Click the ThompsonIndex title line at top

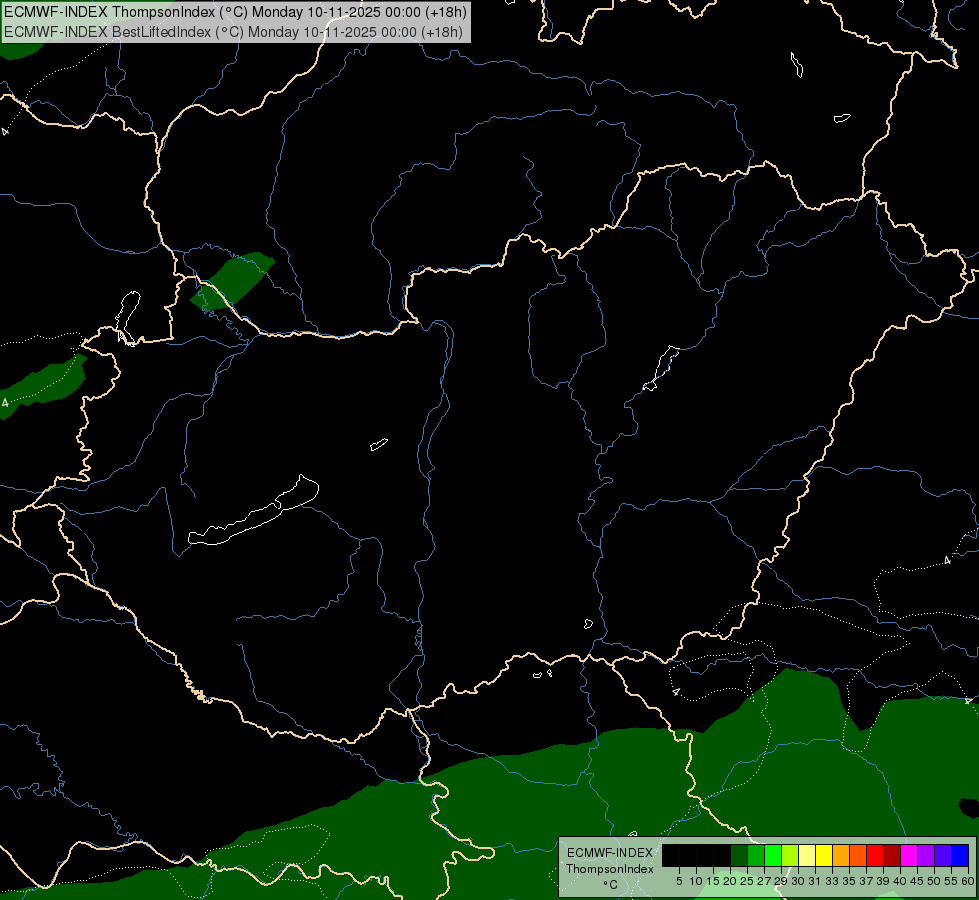pyautogui.click(x=235, y=12)
